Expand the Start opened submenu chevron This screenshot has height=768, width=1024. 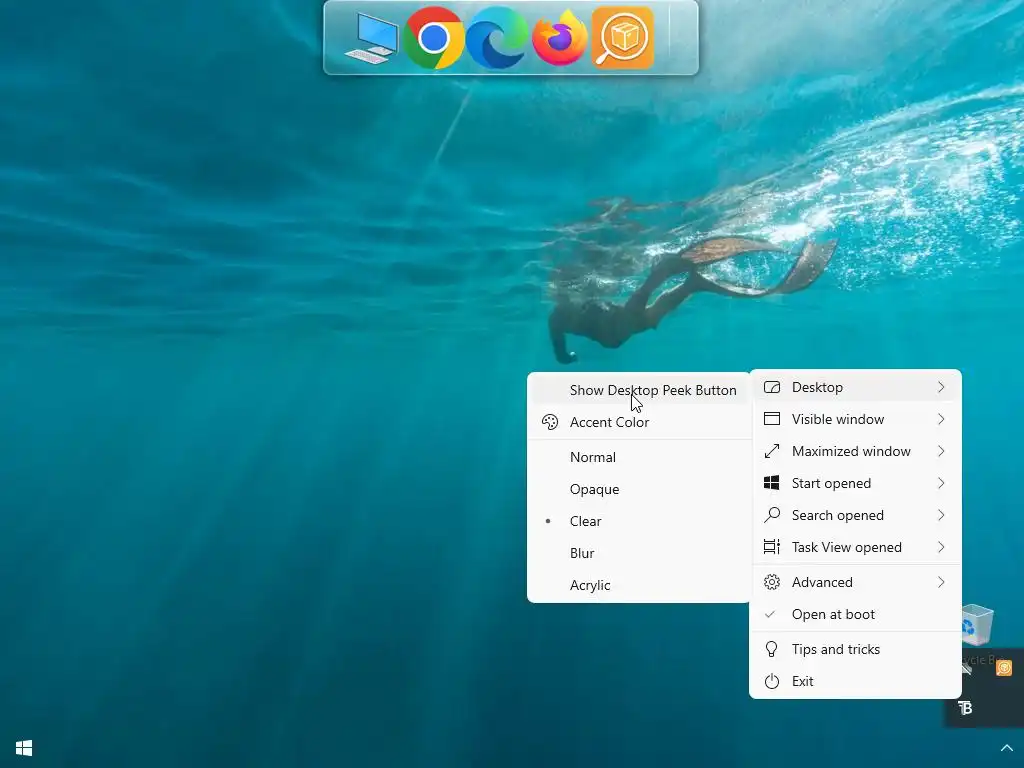tap(941, 483)
